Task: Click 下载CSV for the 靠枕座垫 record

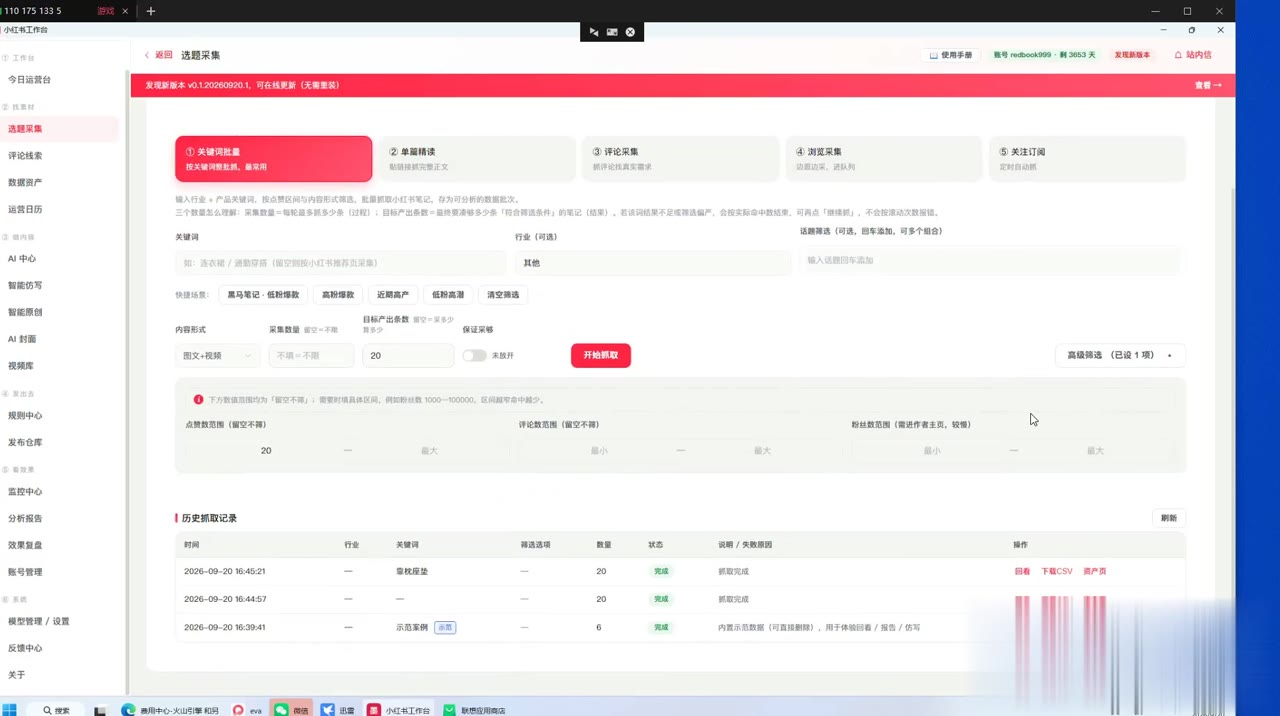Action: click(1056, 571)
